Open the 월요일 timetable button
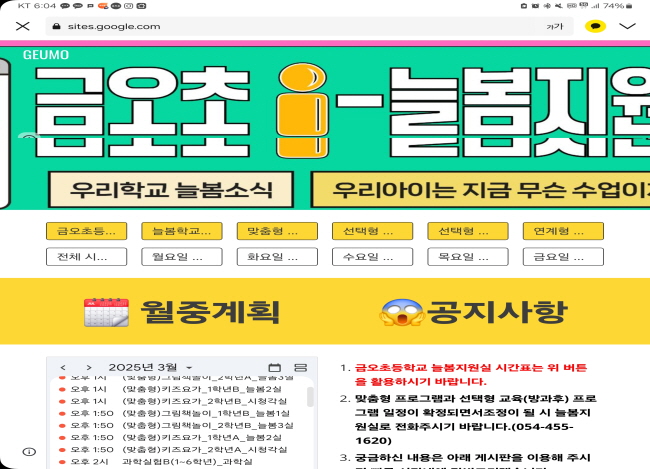This screenshot has height=469, width=650. pyautogui.click(x=181, y=257)
